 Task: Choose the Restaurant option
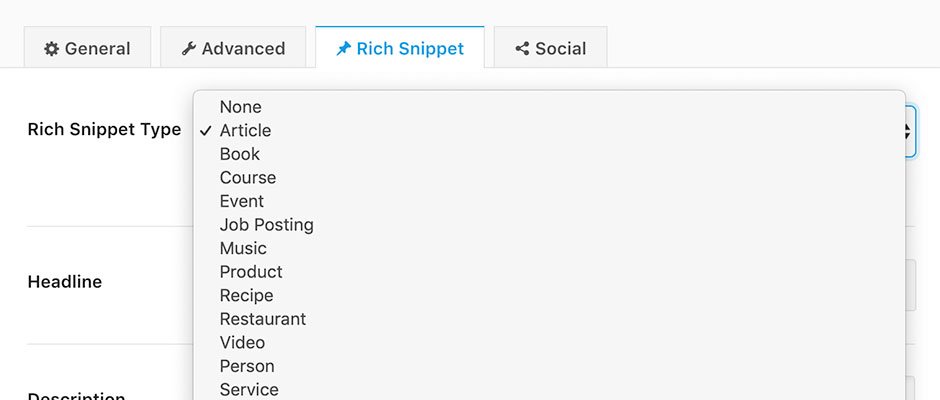coord(263,319)
